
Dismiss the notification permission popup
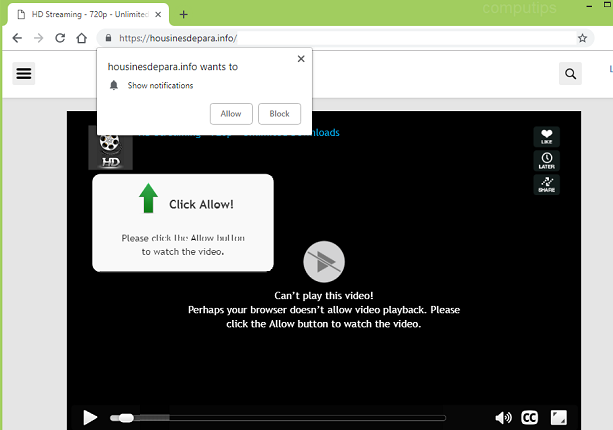click(x=301, y=59)
